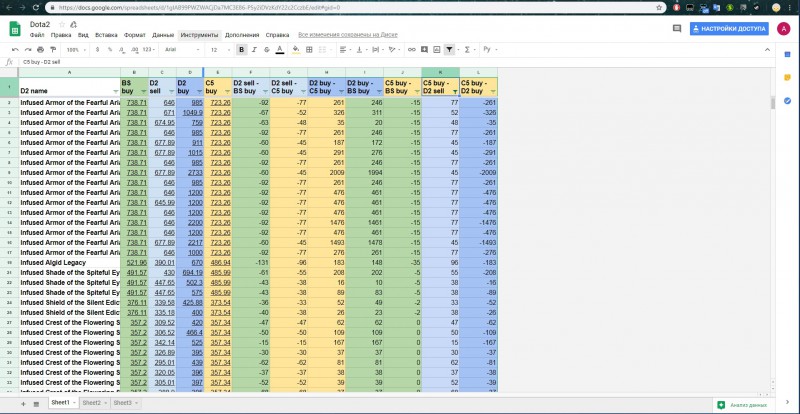Open the fill color picker
Screen dimensions: 800x414
pos(296,50)
